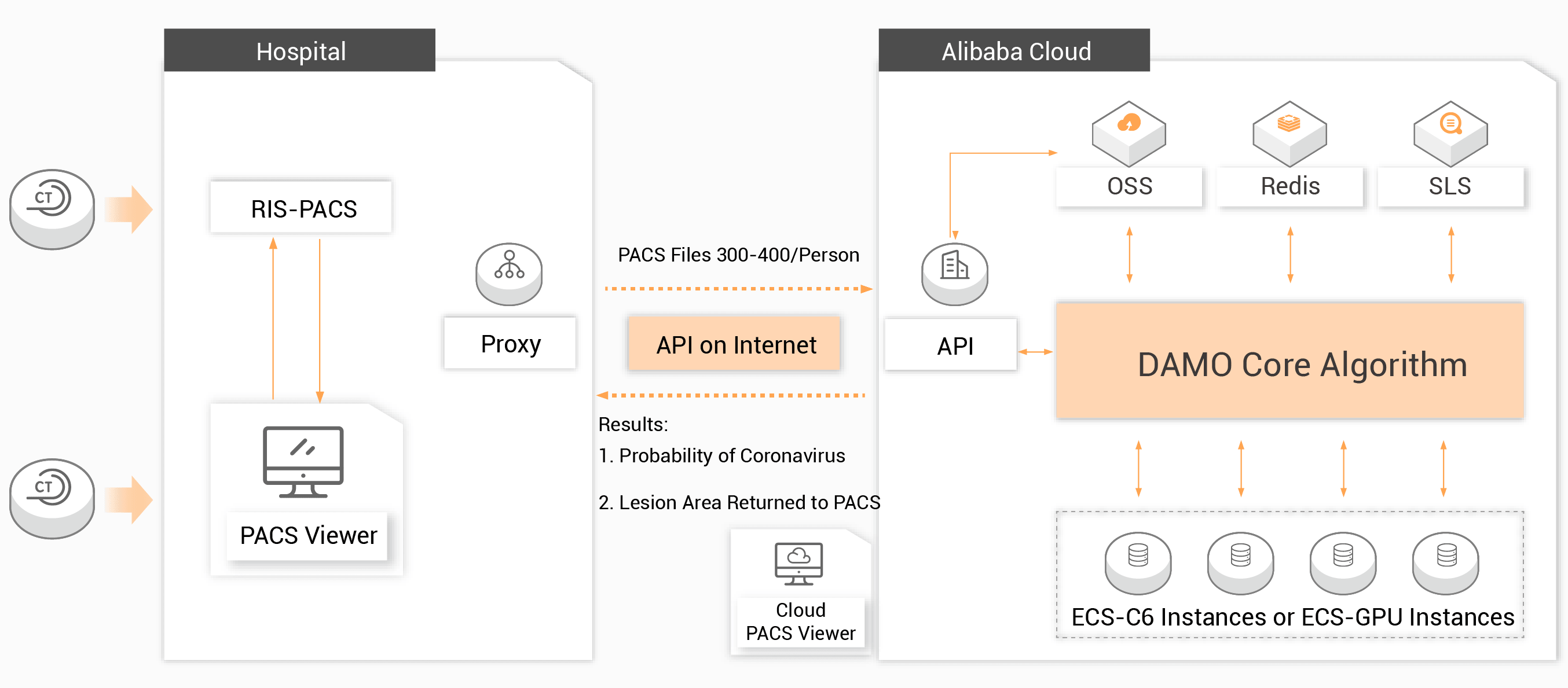The width and height of the screenshot is (1568, 688).
Task: Click the API building icon
Action: 954,273
